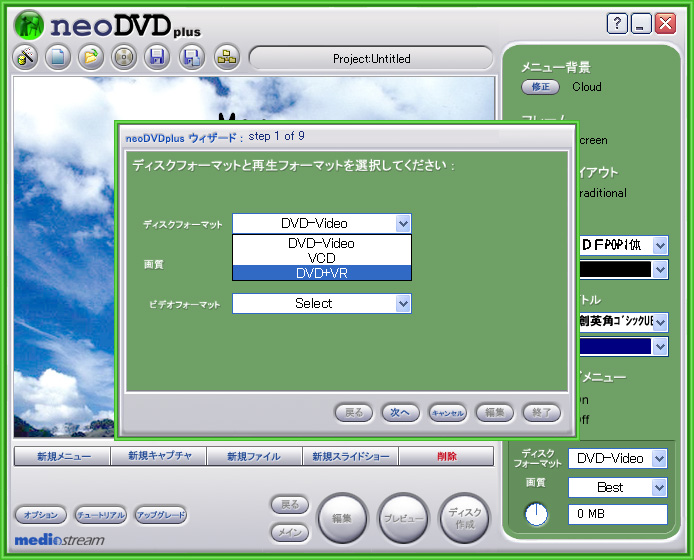694x560 pixels.
Task: Click the アップグレード upgrade button
Action: [x=161, y=515]
